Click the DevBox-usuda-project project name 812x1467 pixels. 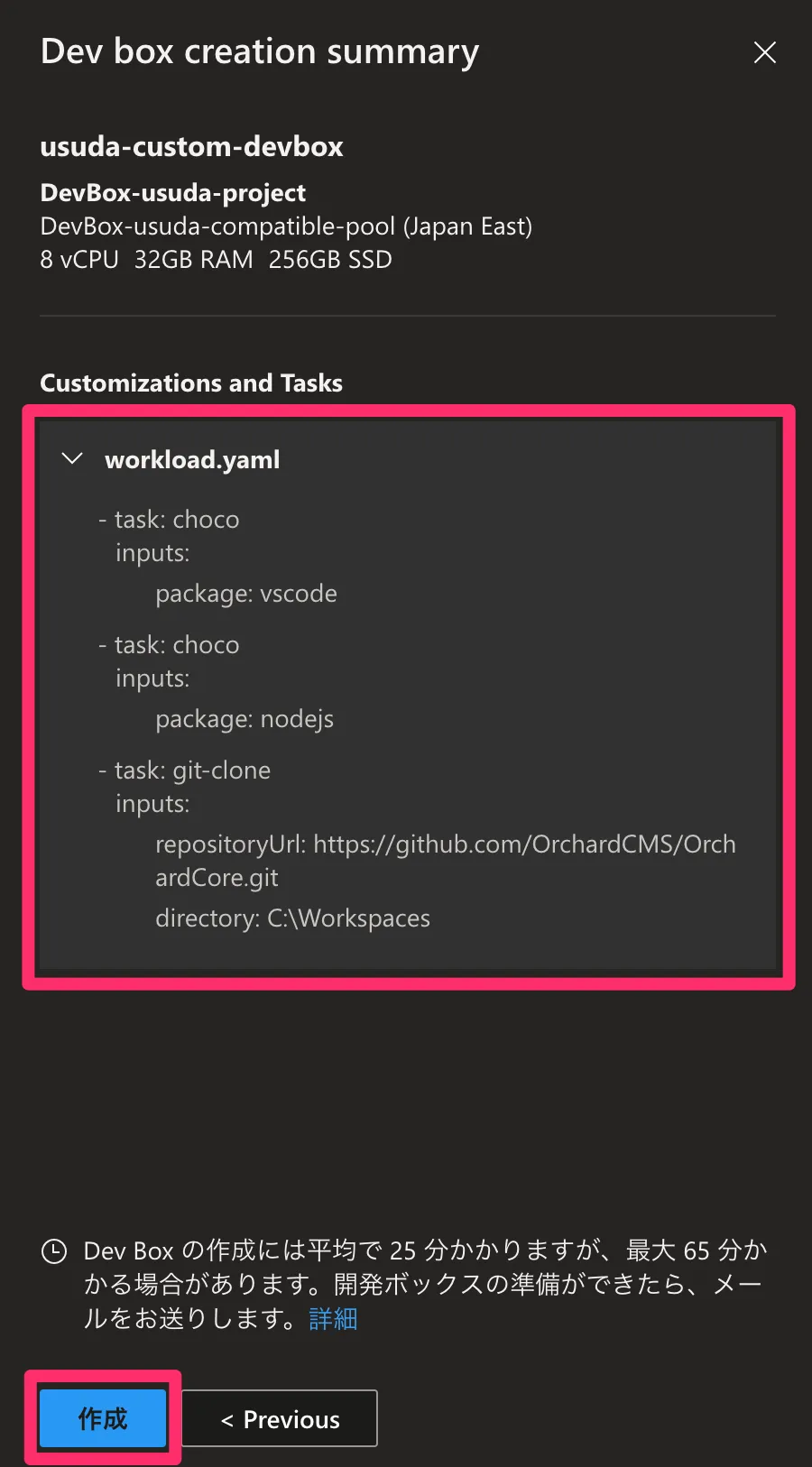coord(172,192)
